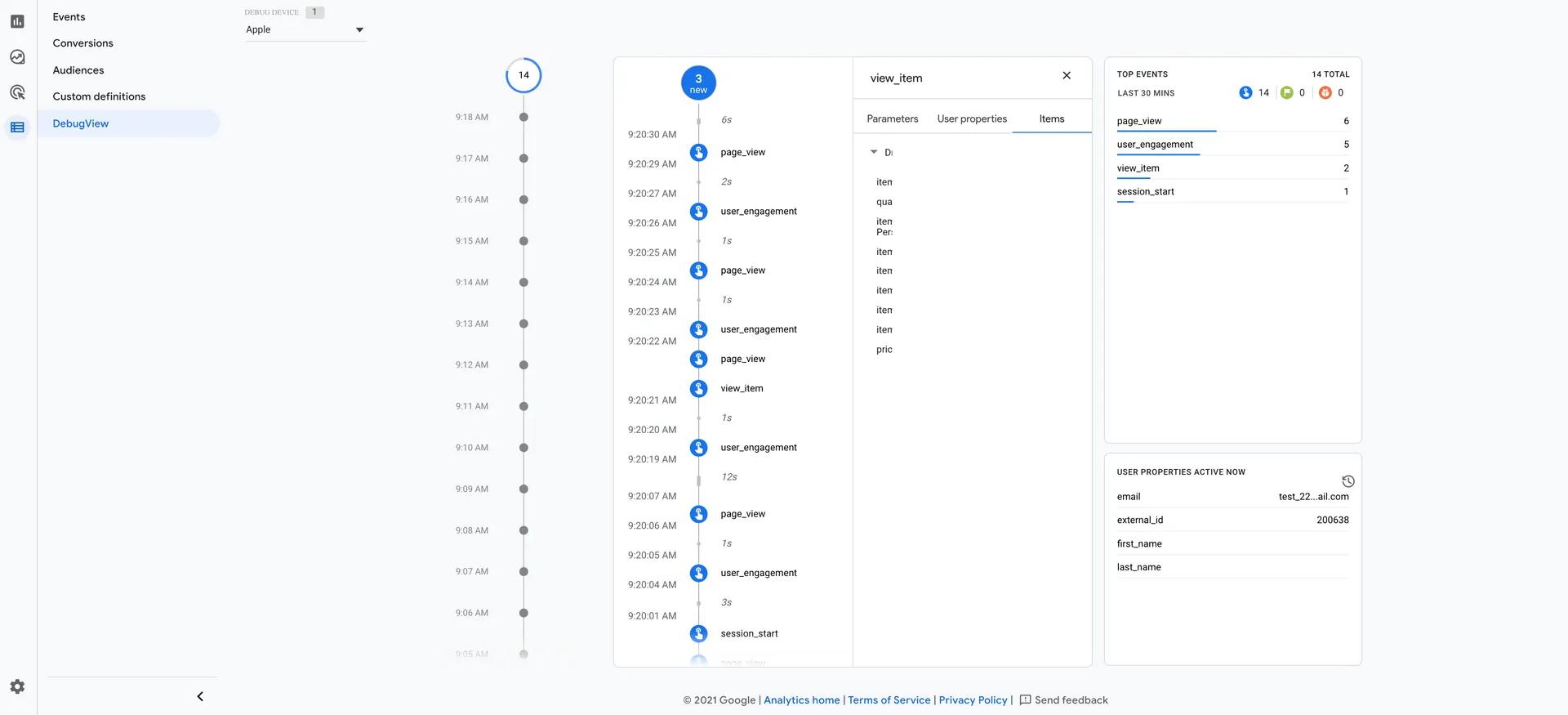Viewport: 1568px width, 715px height.
Task: Click the session_start event icon
Action: click(698, 633)
